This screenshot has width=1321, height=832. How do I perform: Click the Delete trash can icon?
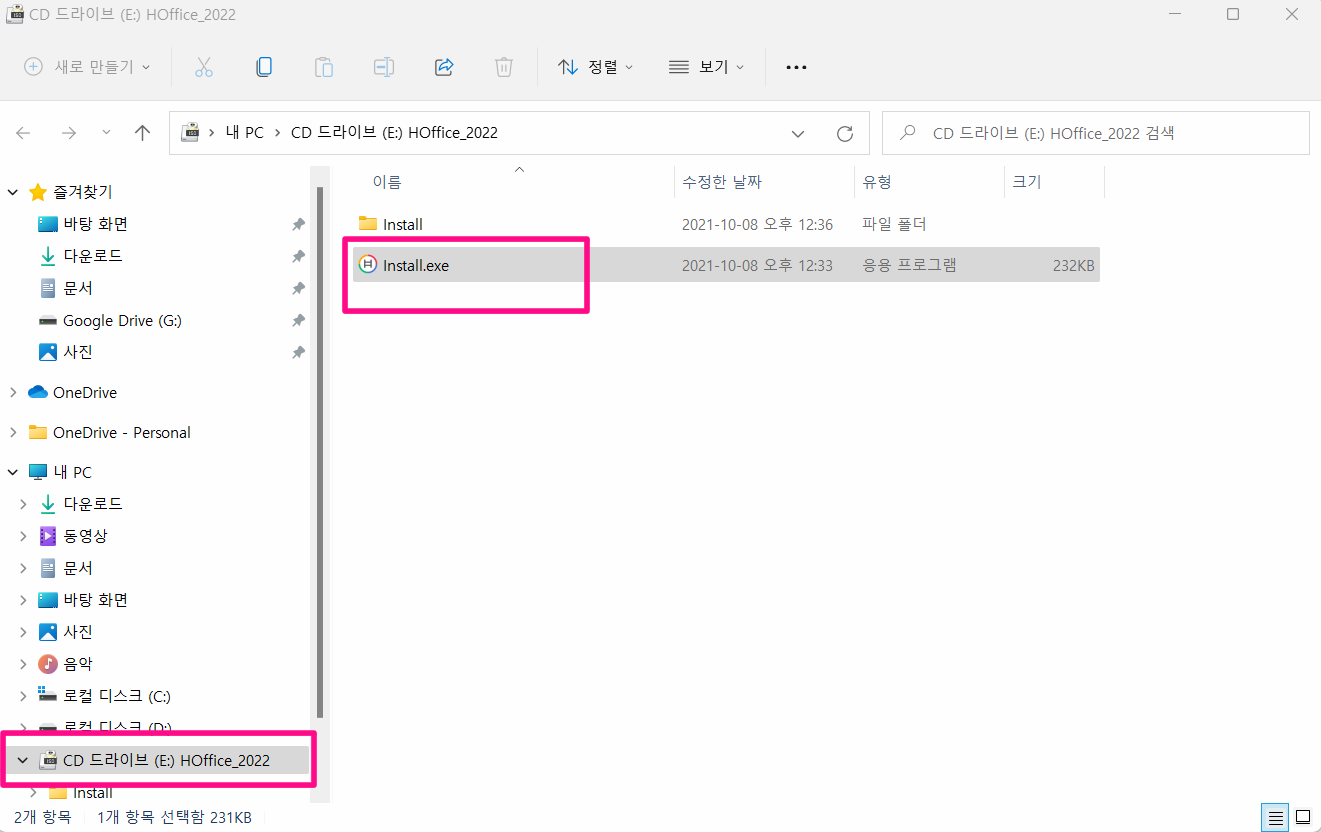pos(504,67)
